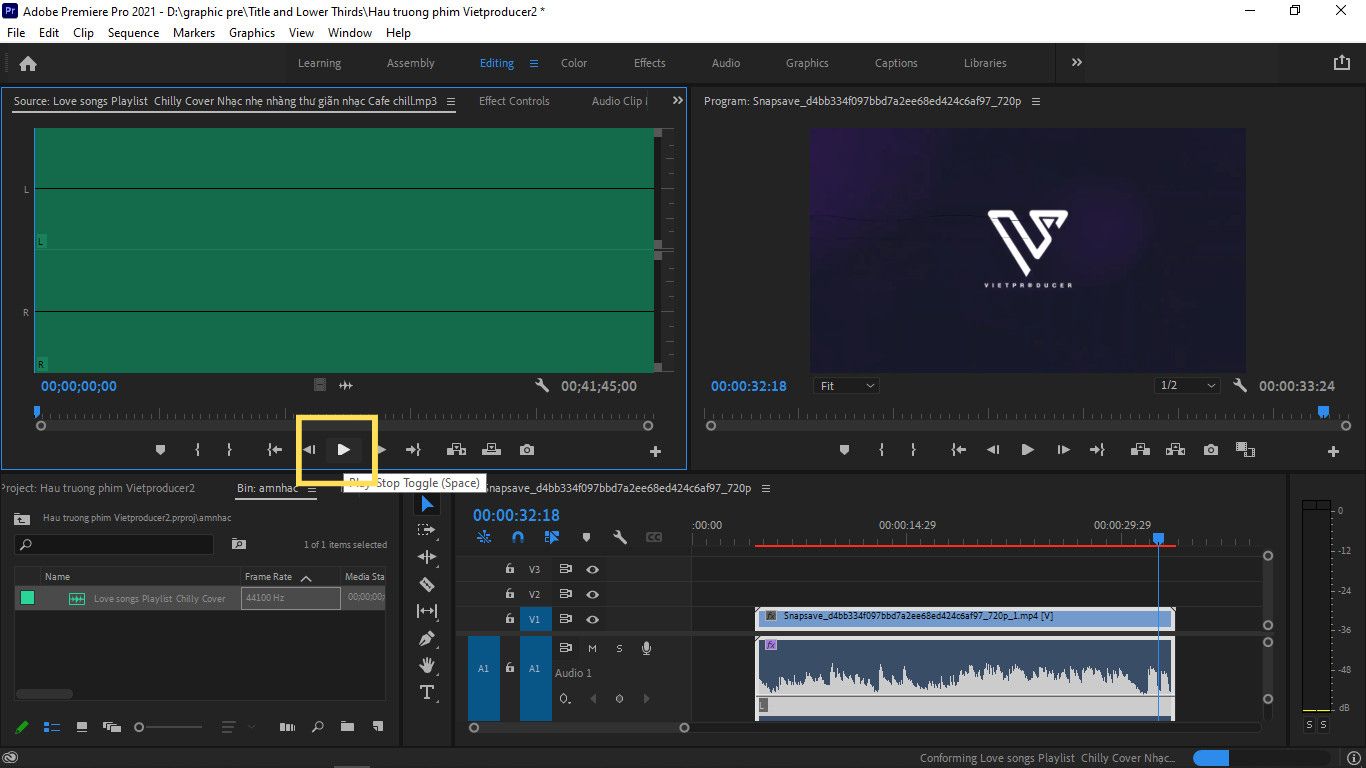Select the Ripple Edit tool

click(x=427, y=557)
